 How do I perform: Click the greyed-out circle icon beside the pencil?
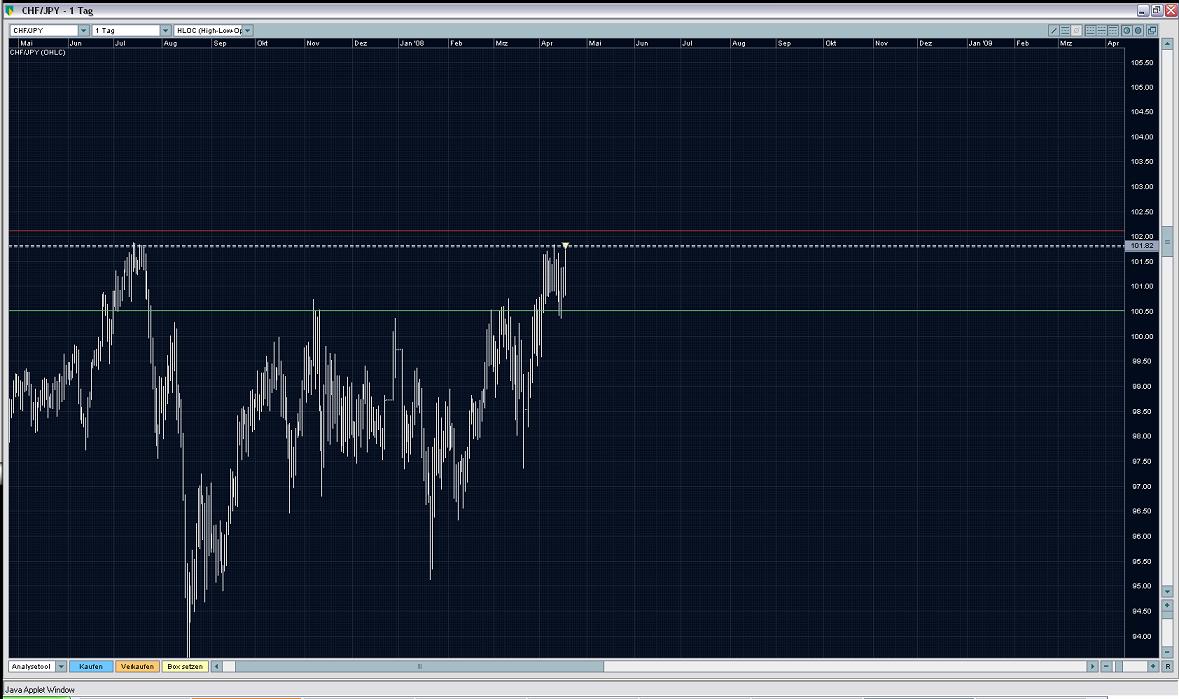(x=1077, y=30)
